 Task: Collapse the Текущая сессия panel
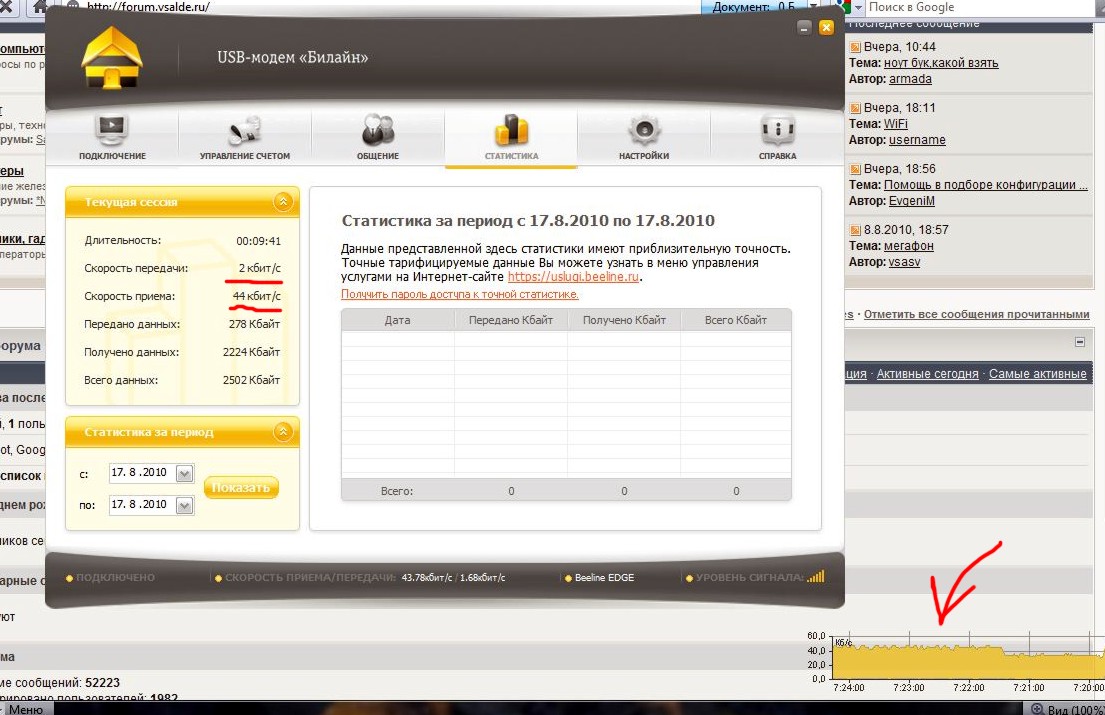pyautogui.click(x=282, y=202)
